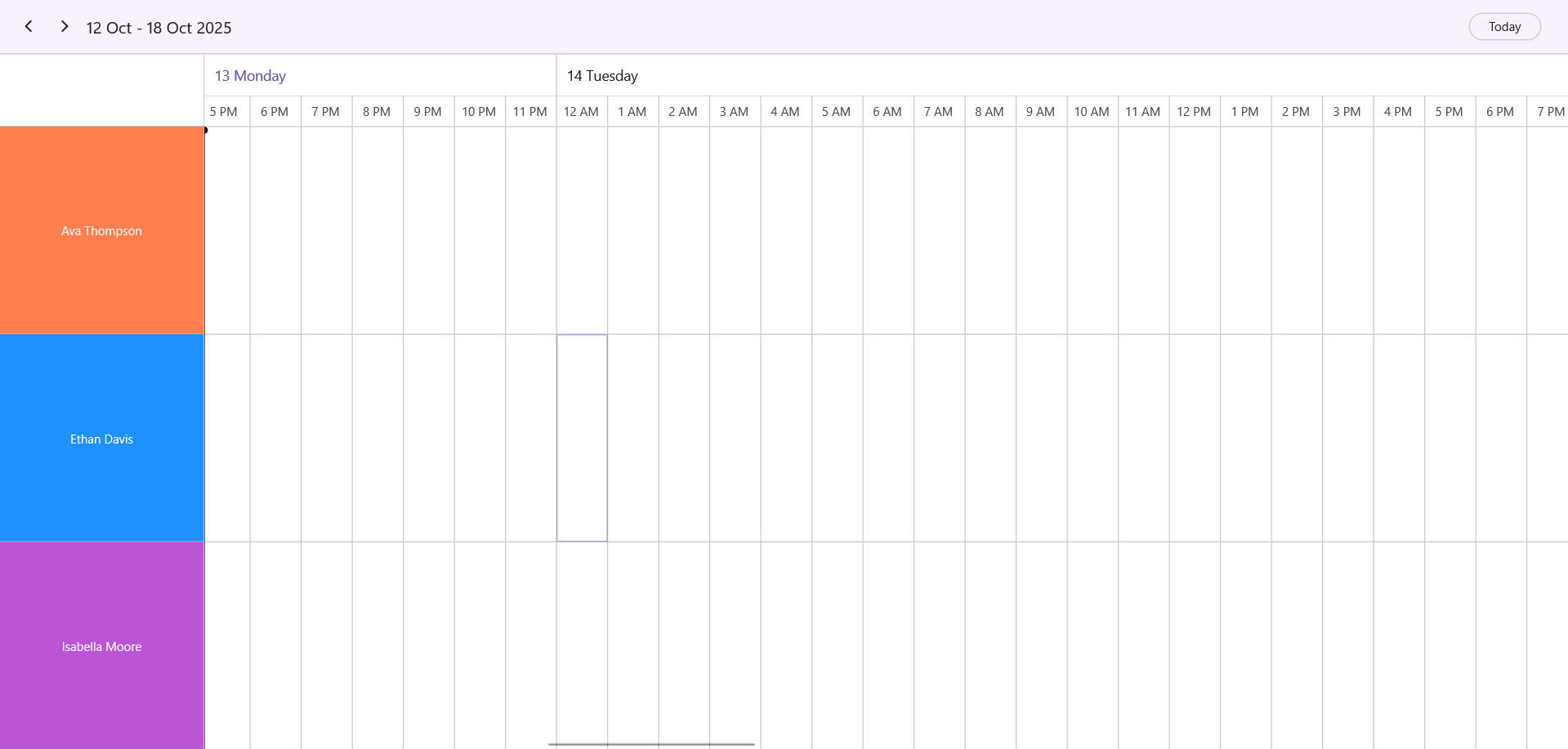Click the 7 PM column header on Tuesday

1552,111
